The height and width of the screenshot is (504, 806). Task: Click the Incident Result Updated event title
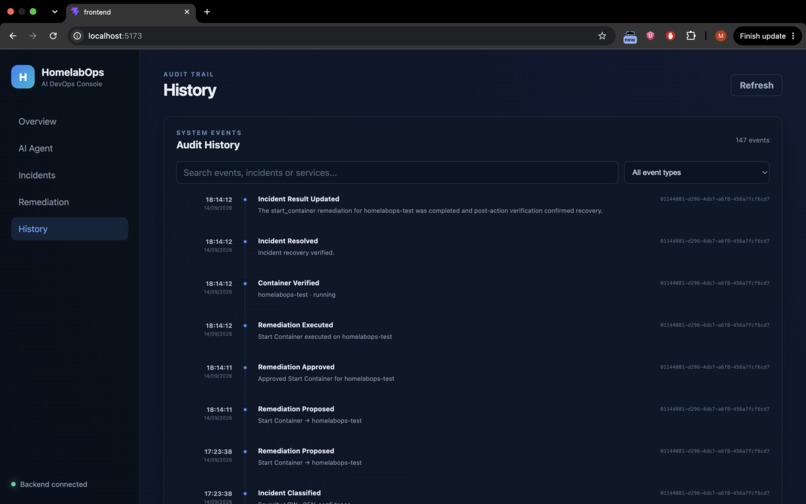[298, 199]
